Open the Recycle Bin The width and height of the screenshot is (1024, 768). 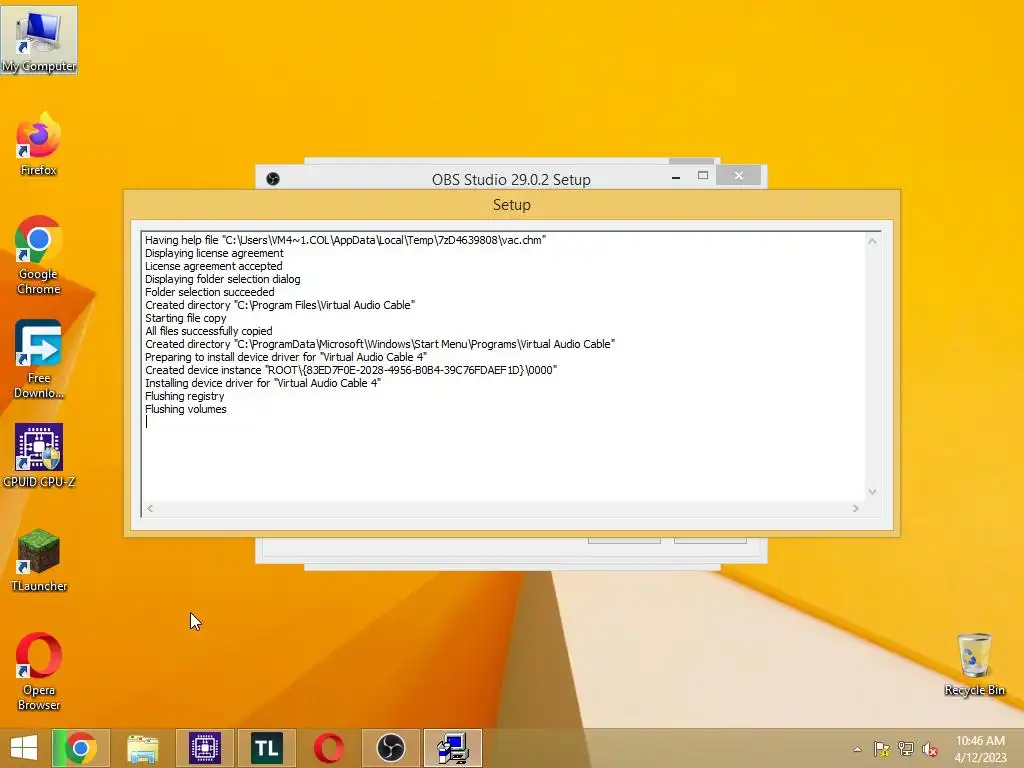tap(974, 664)
